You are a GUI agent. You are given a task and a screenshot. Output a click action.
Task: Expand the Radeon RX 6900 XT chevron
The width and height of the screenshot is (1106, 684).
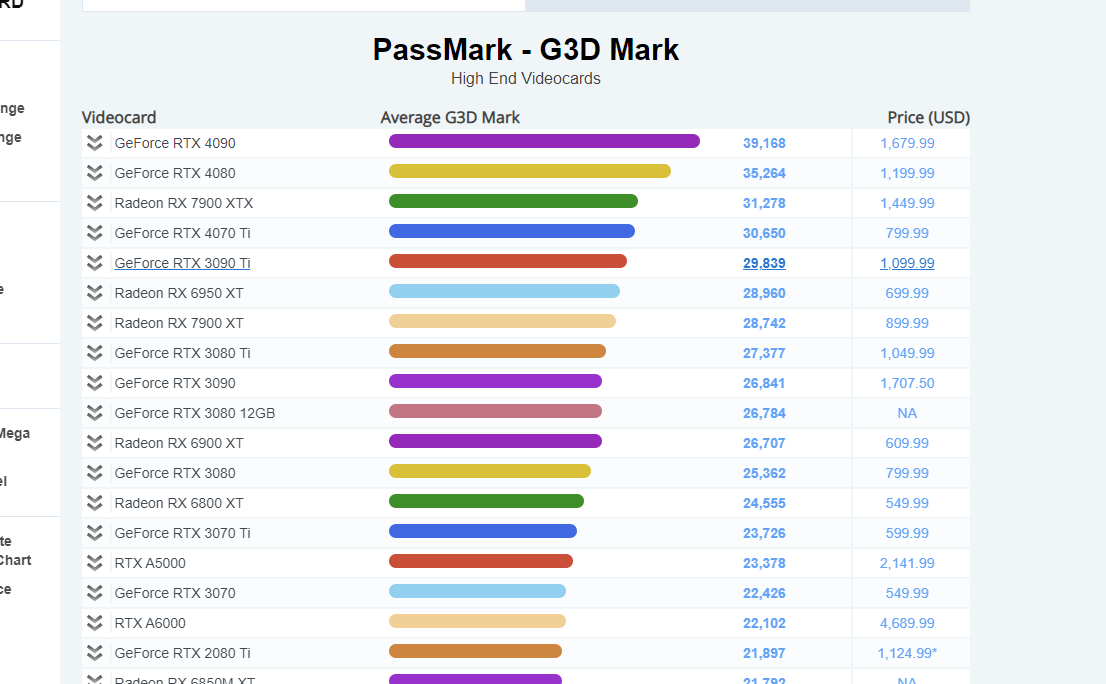[x=95, y=443]
